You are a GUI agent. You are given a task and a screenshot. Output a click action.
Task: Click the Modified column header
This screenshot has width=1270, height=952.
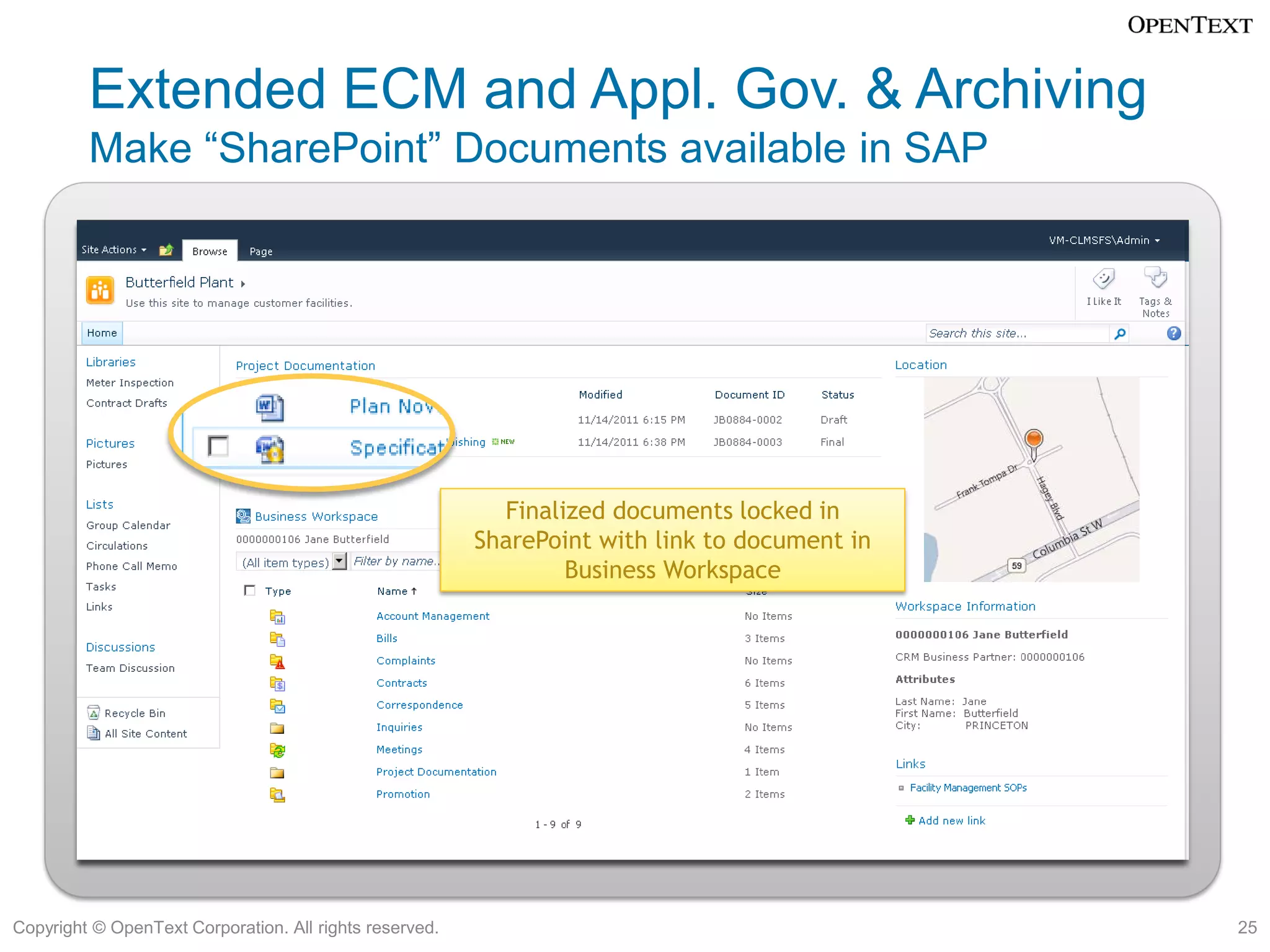[x=600, y=395]
